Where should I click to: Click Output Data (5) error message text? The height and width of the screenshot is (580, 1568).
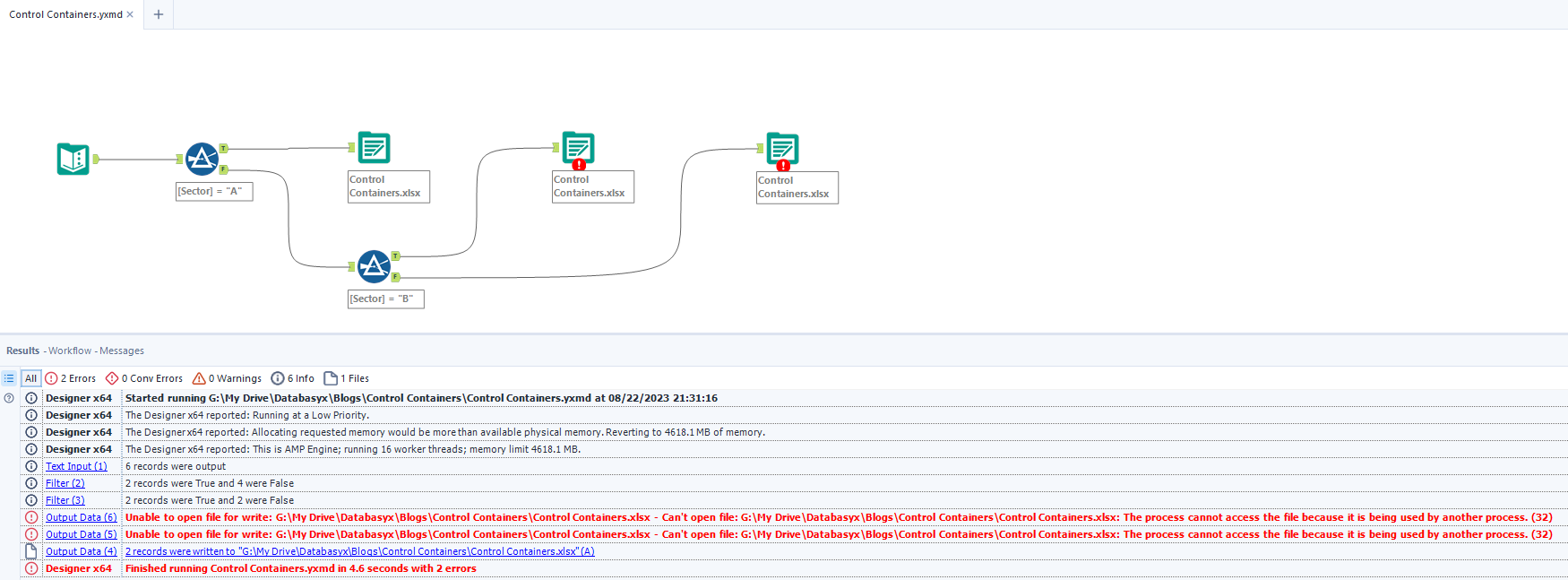pos(839,534)
